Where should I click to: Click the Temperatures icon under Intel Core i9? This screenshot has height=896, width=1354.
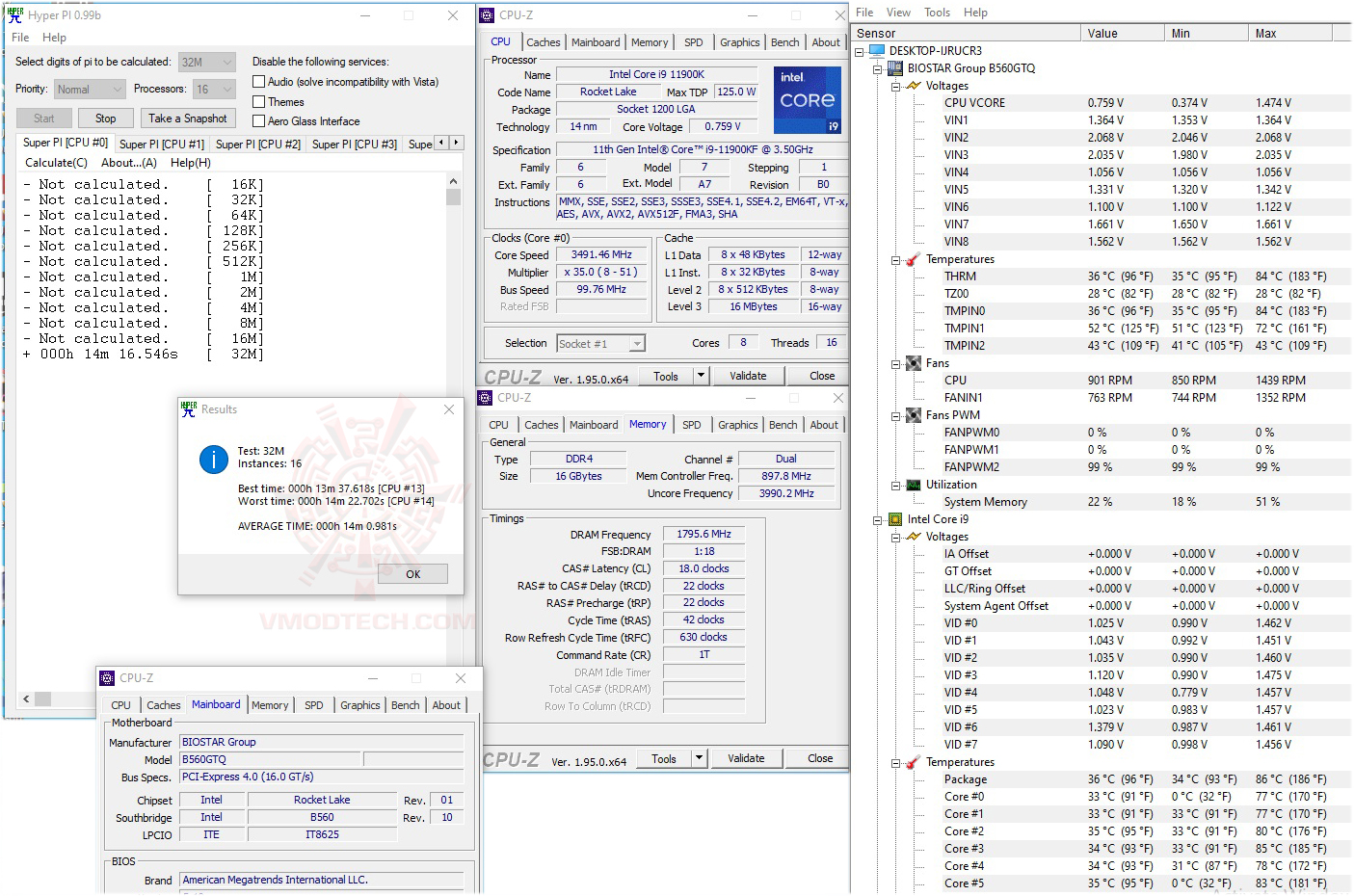(x=913, y=762)
